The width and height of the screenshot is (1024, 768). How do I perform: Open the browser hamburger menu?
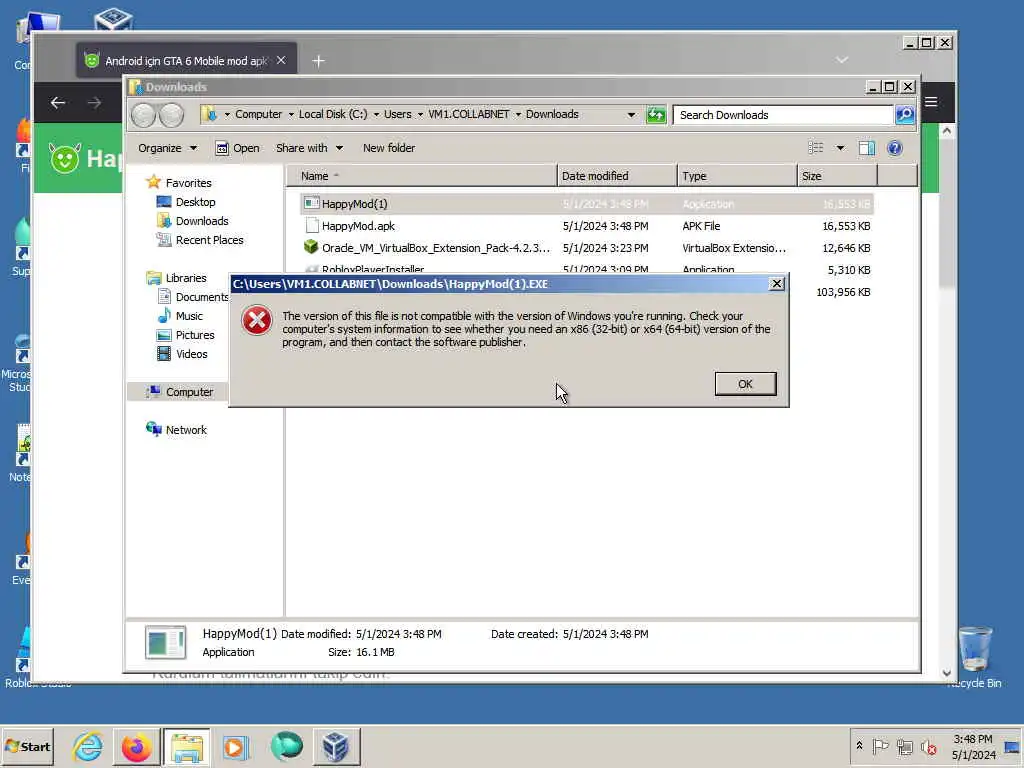click(931, 102)
